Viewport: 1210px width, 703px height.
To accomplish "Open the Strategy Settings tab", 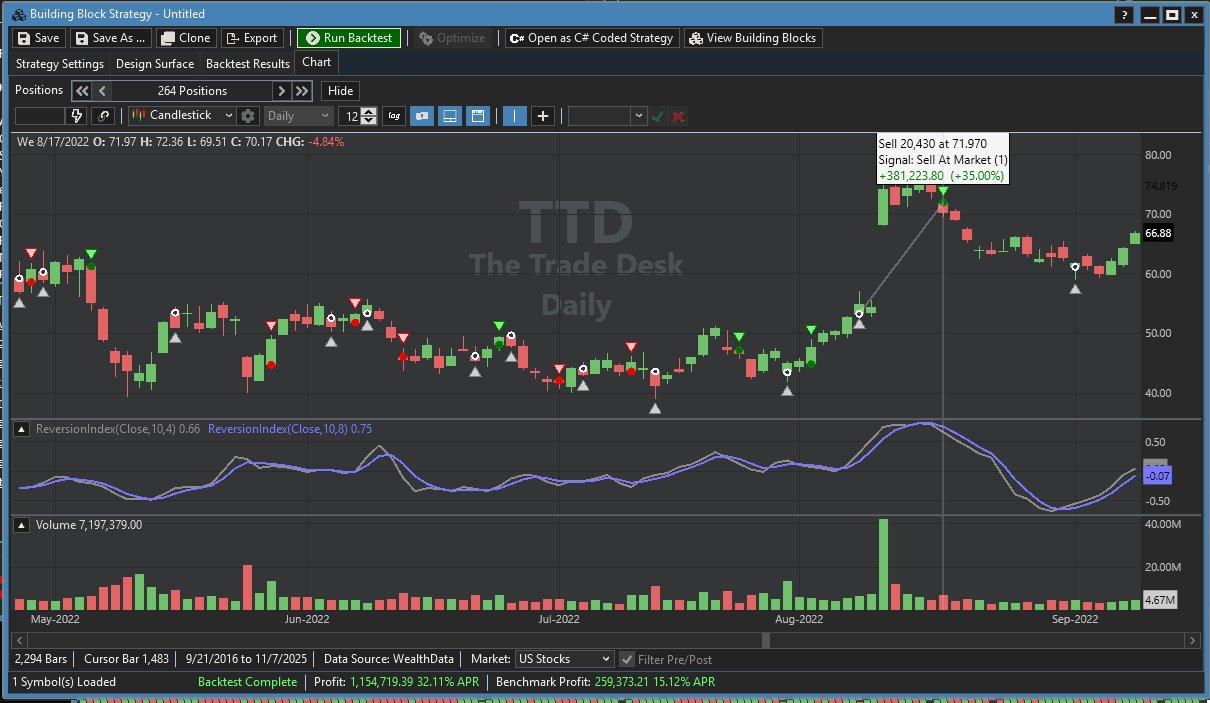I will (x=60, y=63).
